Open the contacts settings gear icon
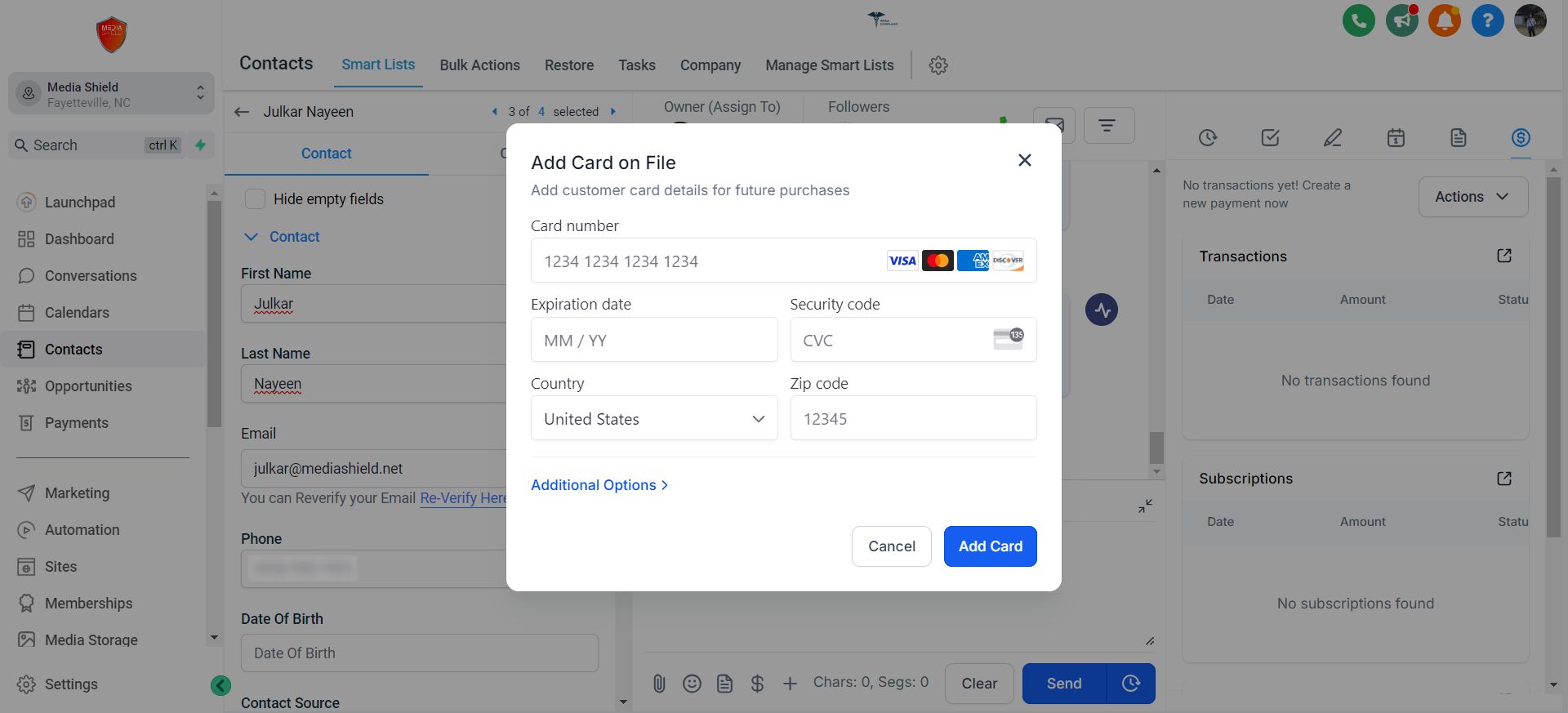Screen dimensions: 1568x713 [x=938, y=65]
